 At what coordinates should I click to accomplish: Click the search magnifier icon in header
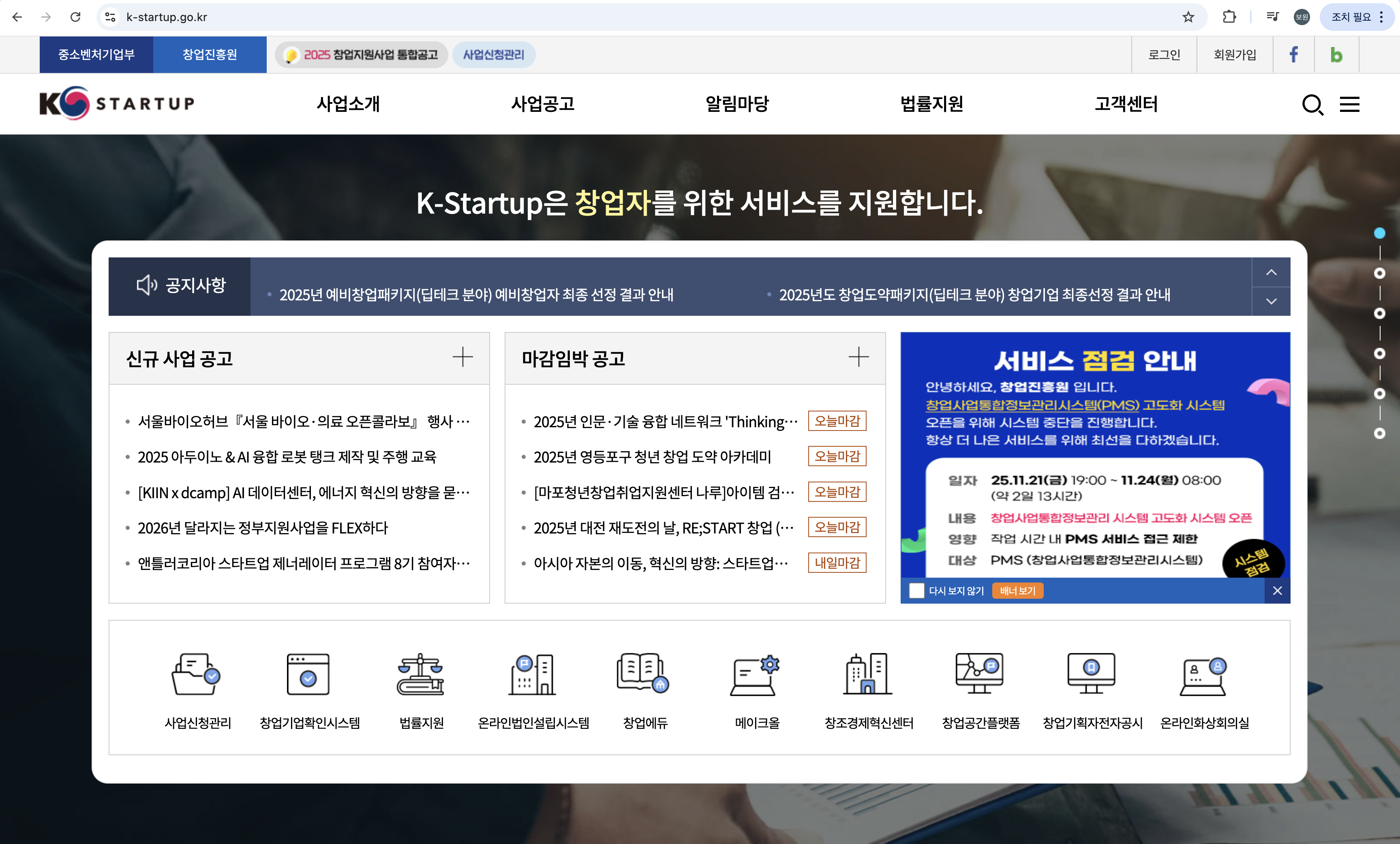[1312, 105]
